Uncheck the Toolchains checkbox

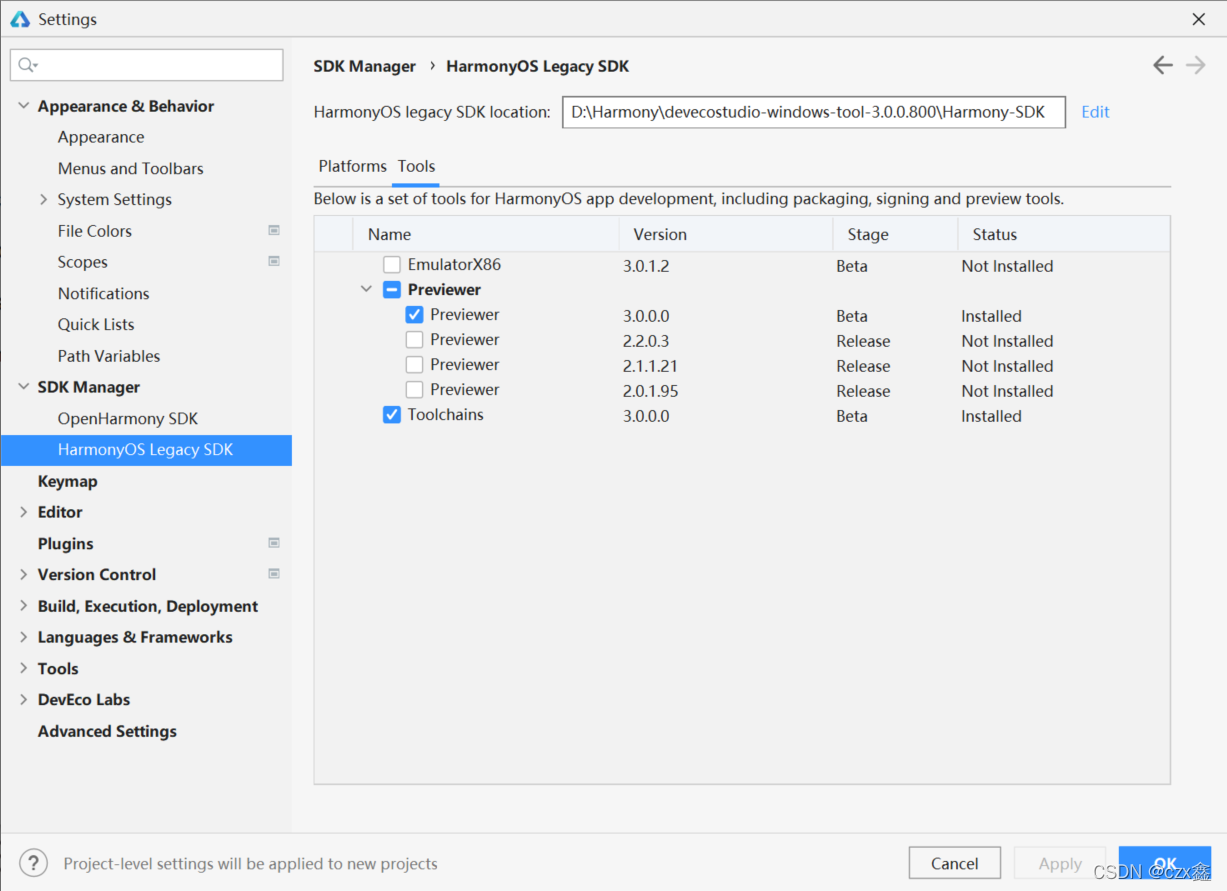point(392,415)
